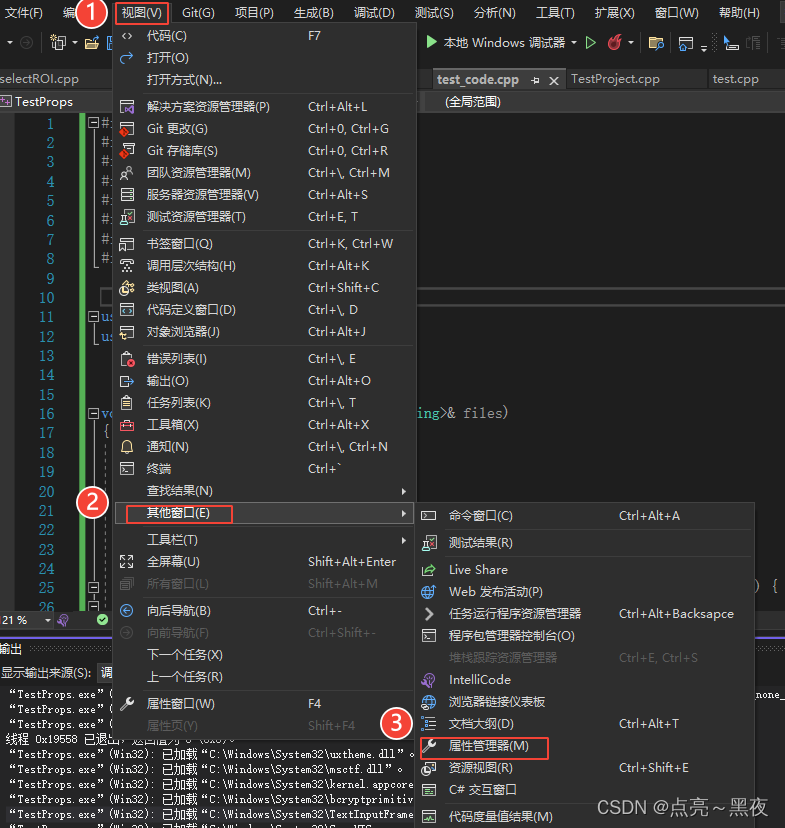Click the Live Share icon
Image resolution: width=785 pixels, height=828 pixels.
(429, 570)
